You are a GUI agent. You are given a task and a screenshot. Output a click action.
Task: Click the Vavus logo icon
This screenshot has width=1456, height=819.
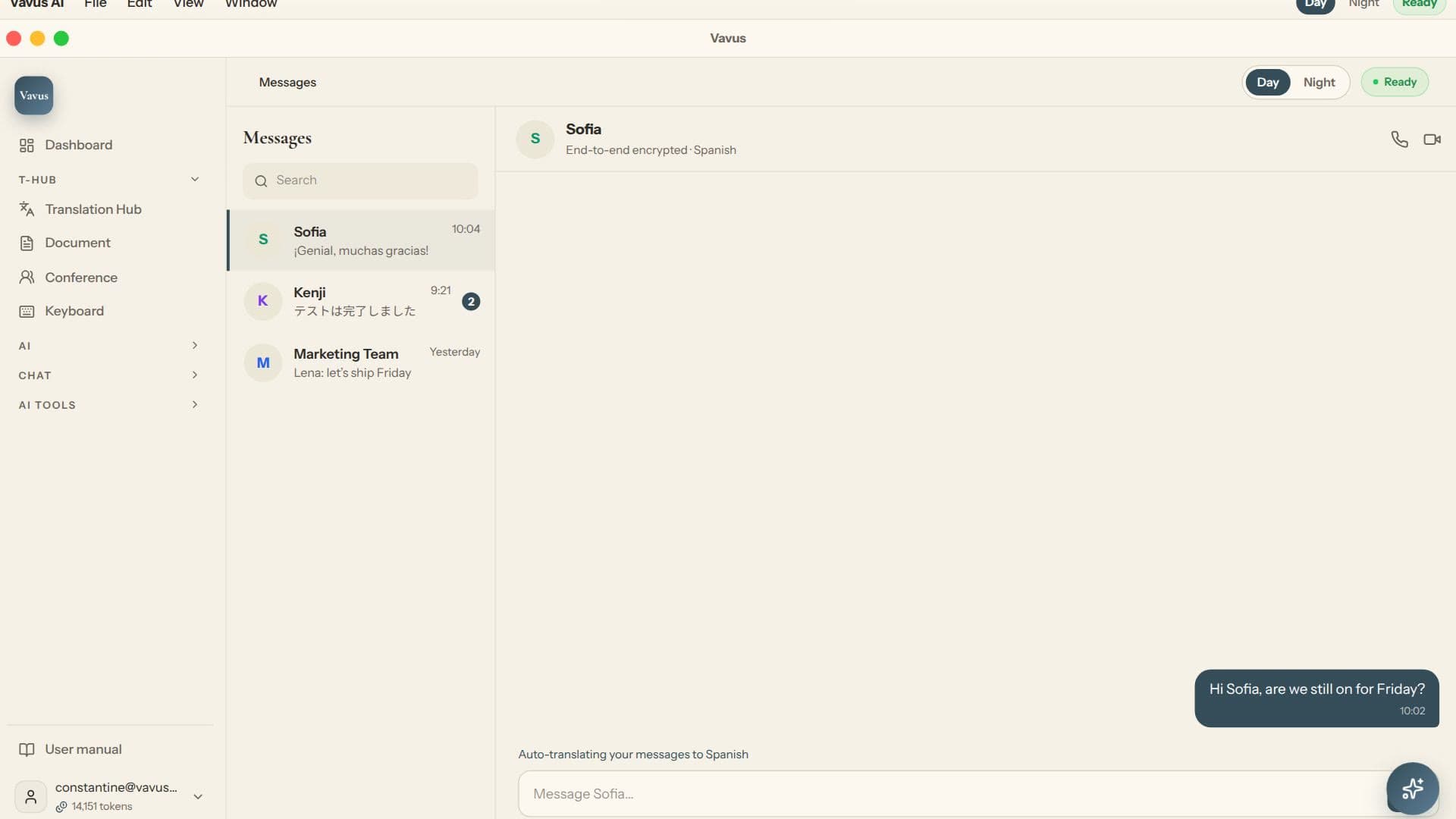pyautogui.click(x=33, y=96)
